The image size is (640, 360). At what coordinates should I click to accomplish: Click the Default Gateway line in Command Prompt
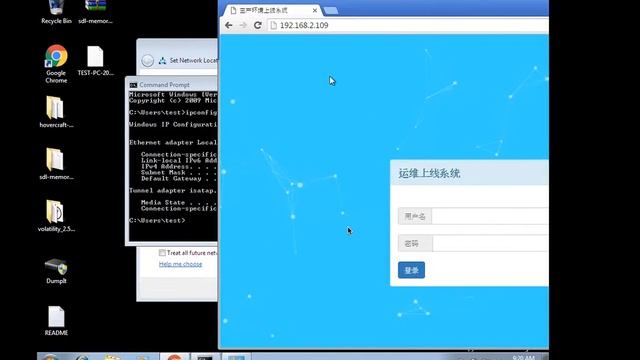[179, 178]
